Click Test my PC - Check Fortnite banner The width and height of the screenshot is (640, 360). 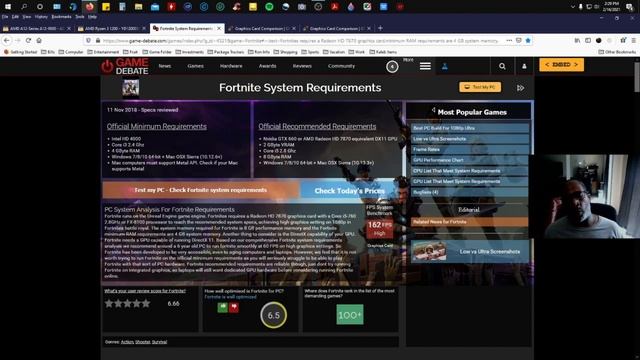click(200, 190)
